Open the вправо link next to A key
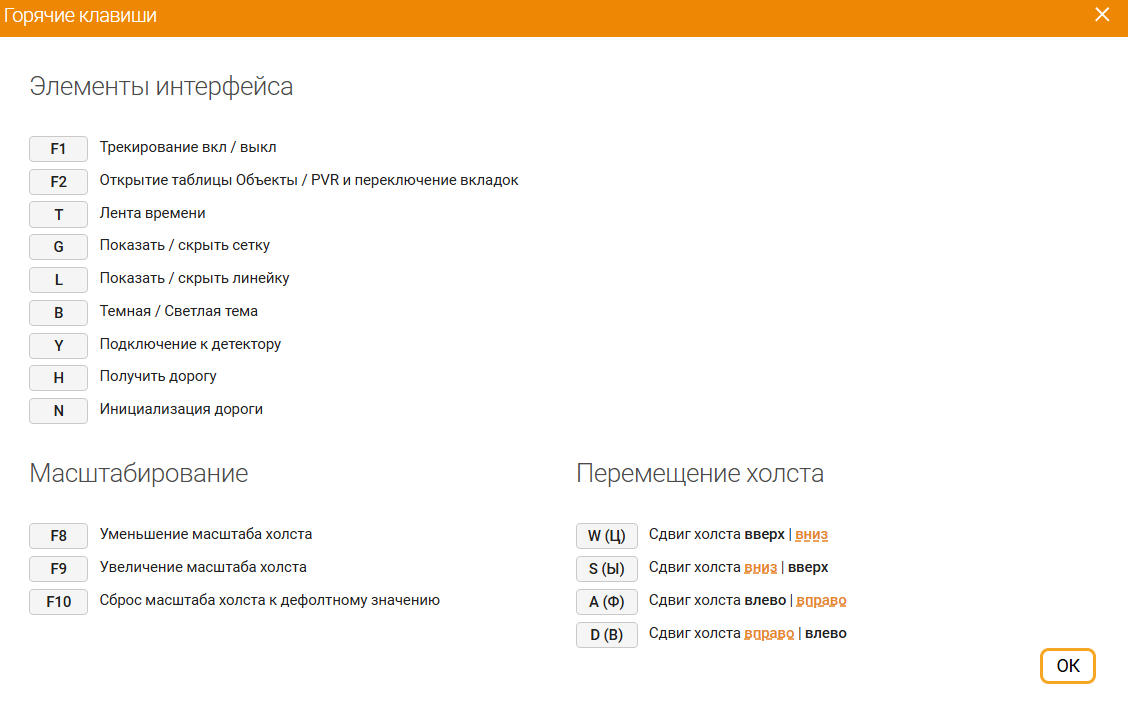The height and width of the screenshot is (706, 1128). [x=822, y=601]
